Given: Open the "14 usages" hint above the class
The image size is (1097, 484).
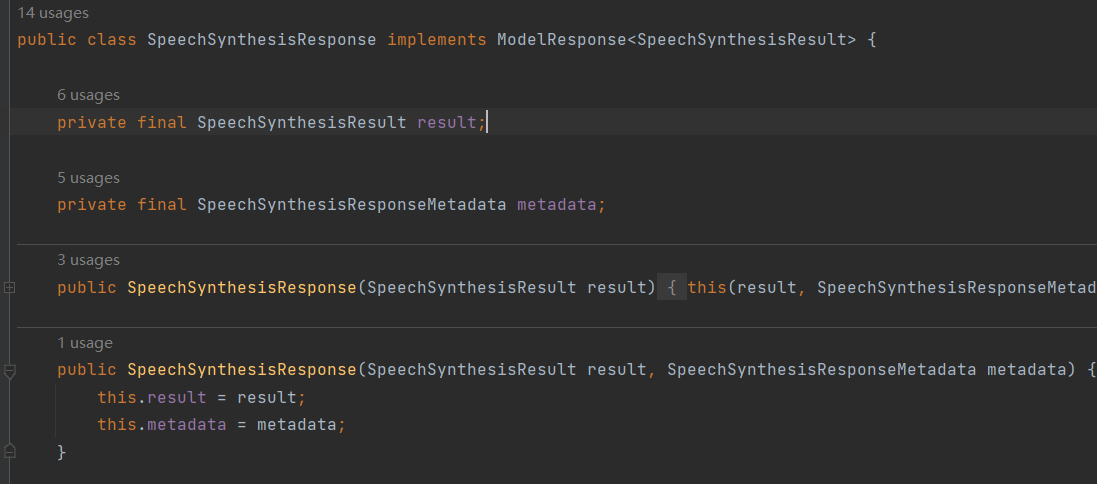Looking at the screenshot, I should point(53,13).
